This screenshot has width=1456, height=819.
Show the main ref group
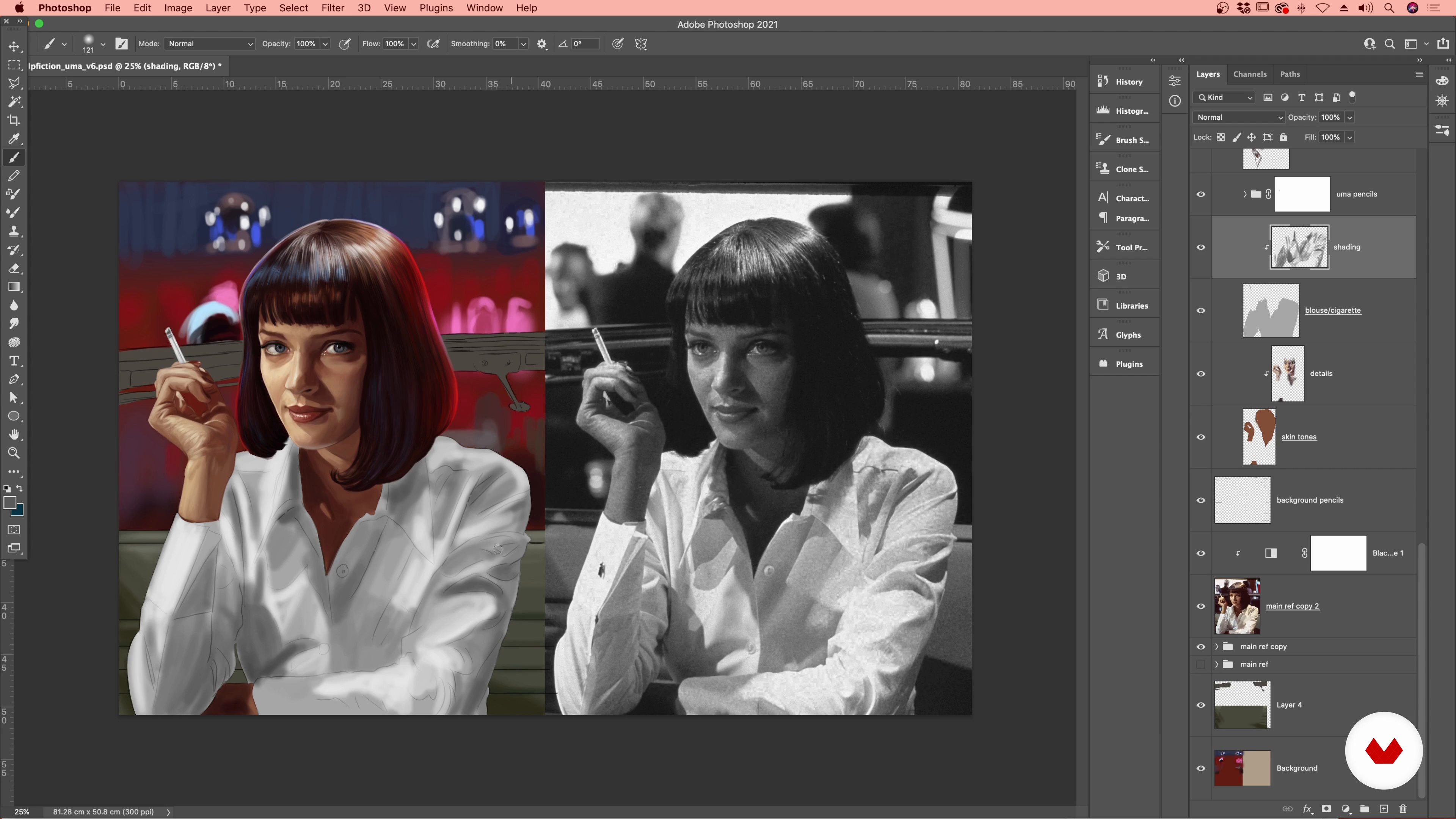pyautogui.click(x=1200, y=664)
